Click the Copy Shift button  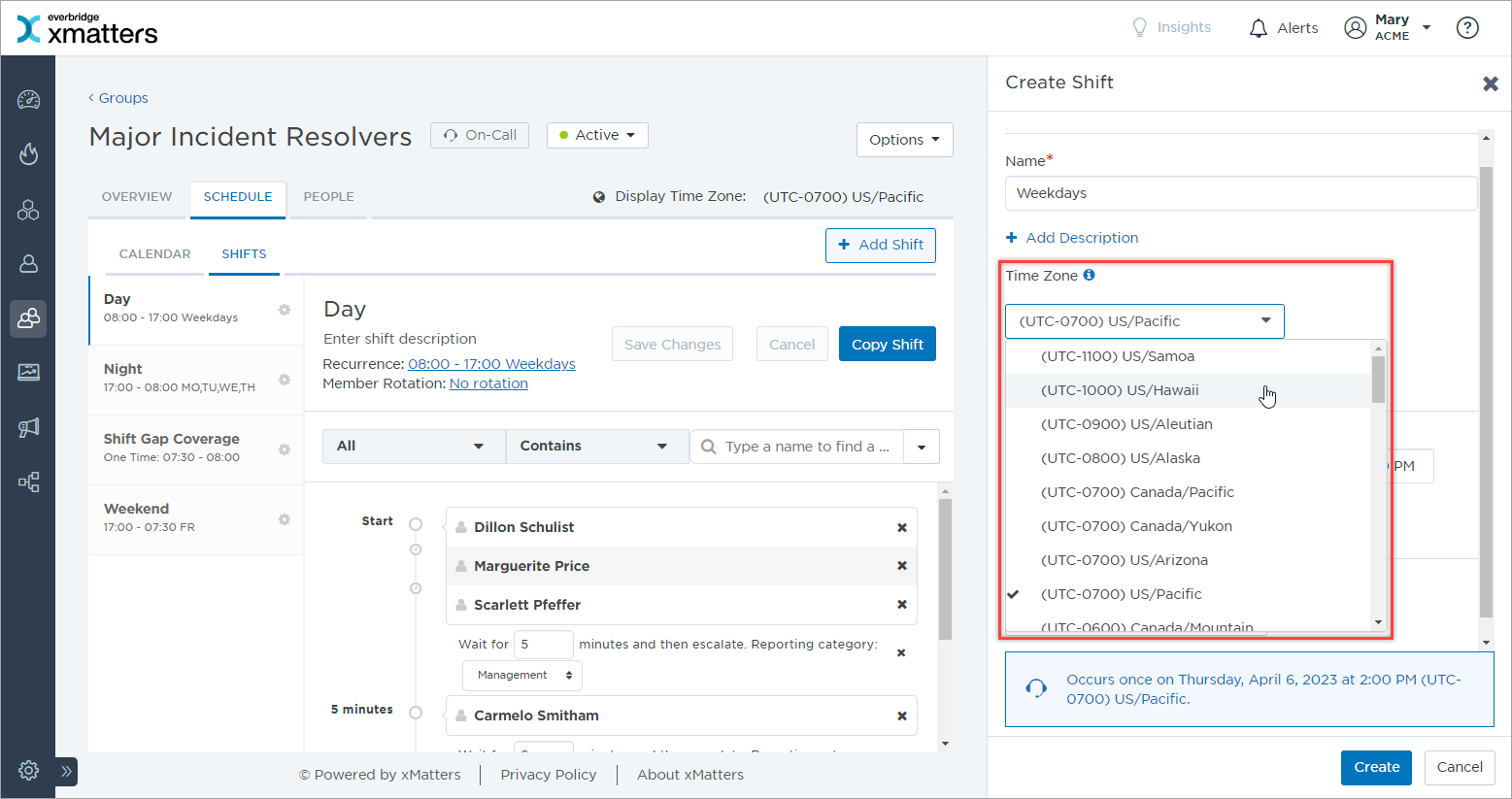pos(888,344)
